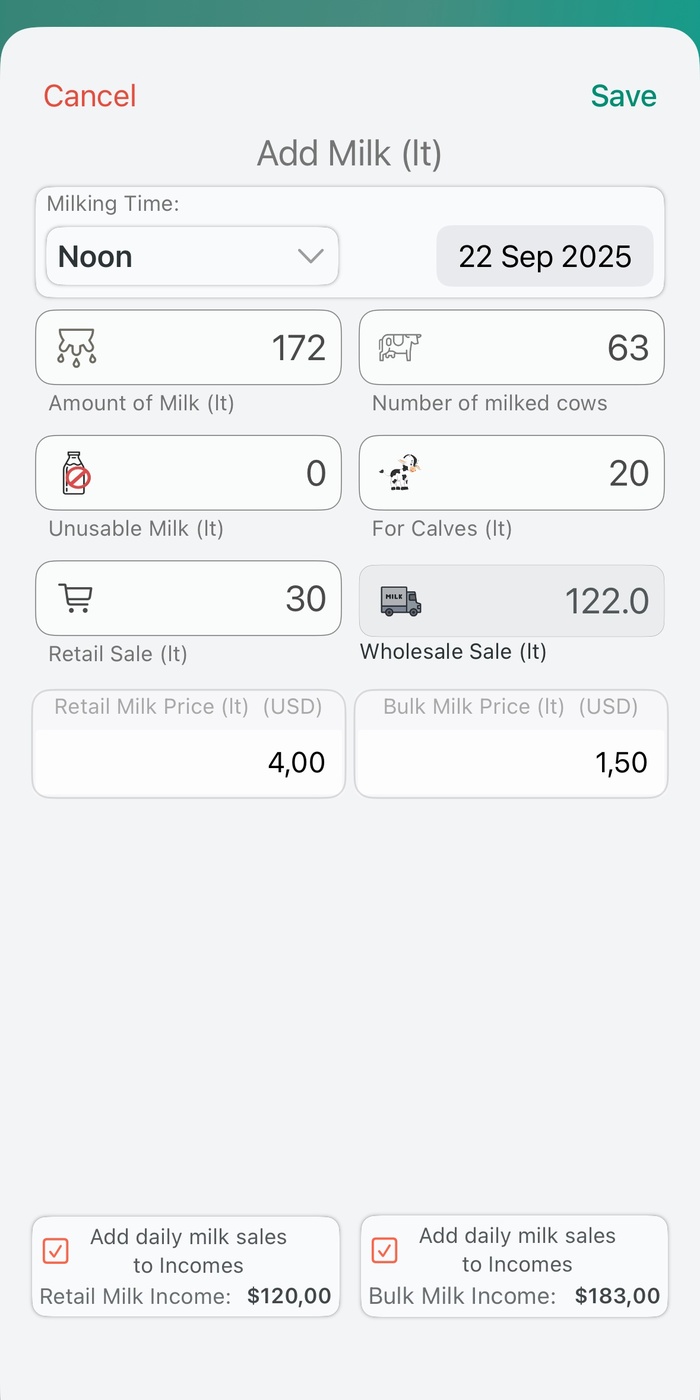This screenshot has width=700, height=1400.
Task: Open the 22 Sep 2025 date picker
Action: [545, 256]
